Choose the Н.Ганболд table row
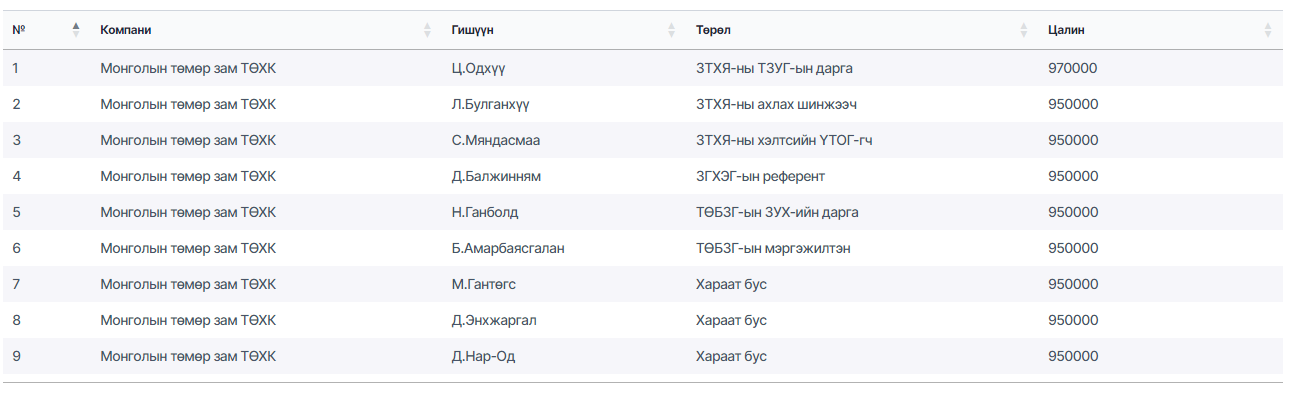The height and width of the screenshot is (393, 1295). (642, 212)
